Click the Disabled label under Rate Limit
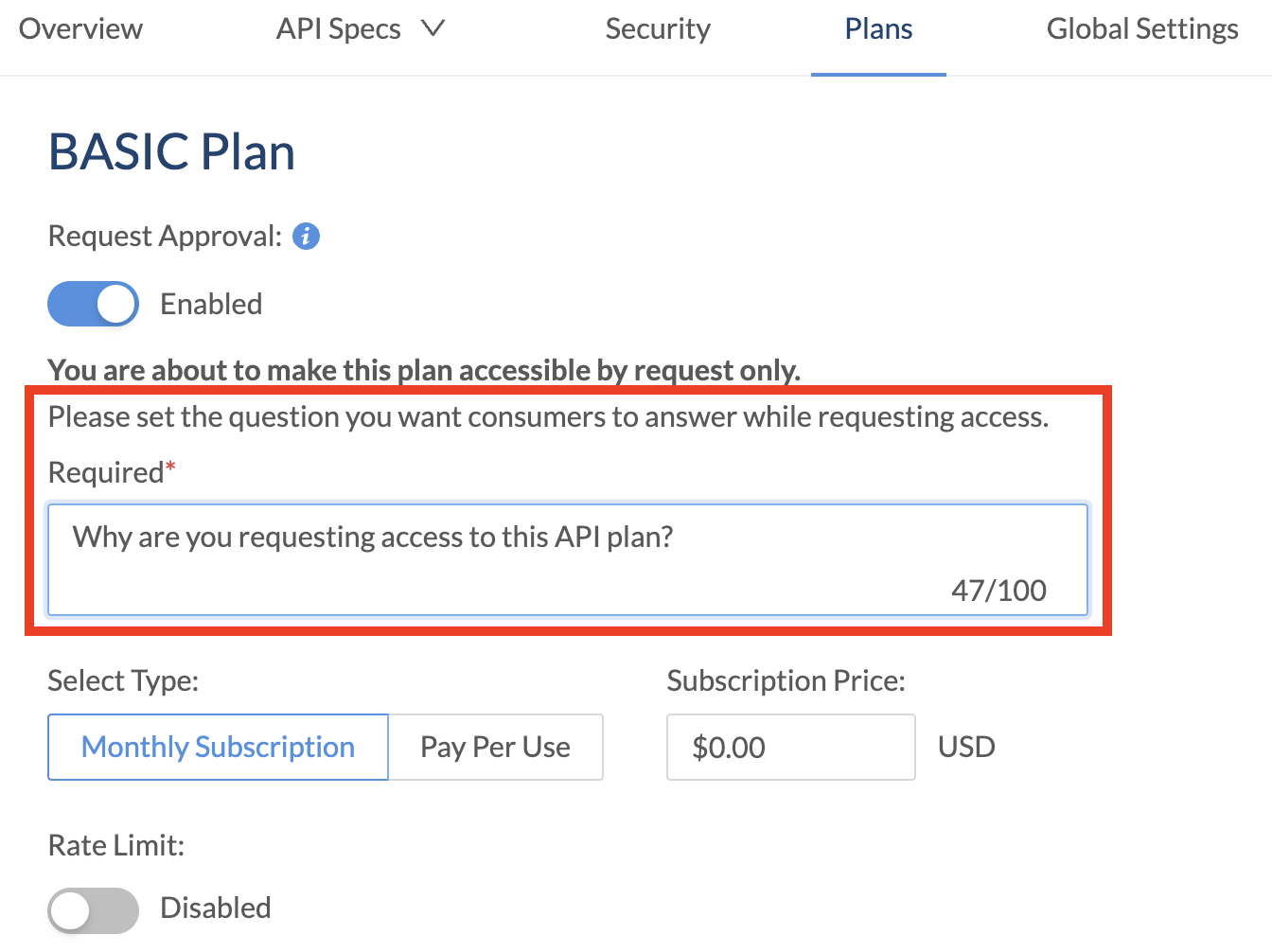The image size is (1272, 952). pos(216,908)
